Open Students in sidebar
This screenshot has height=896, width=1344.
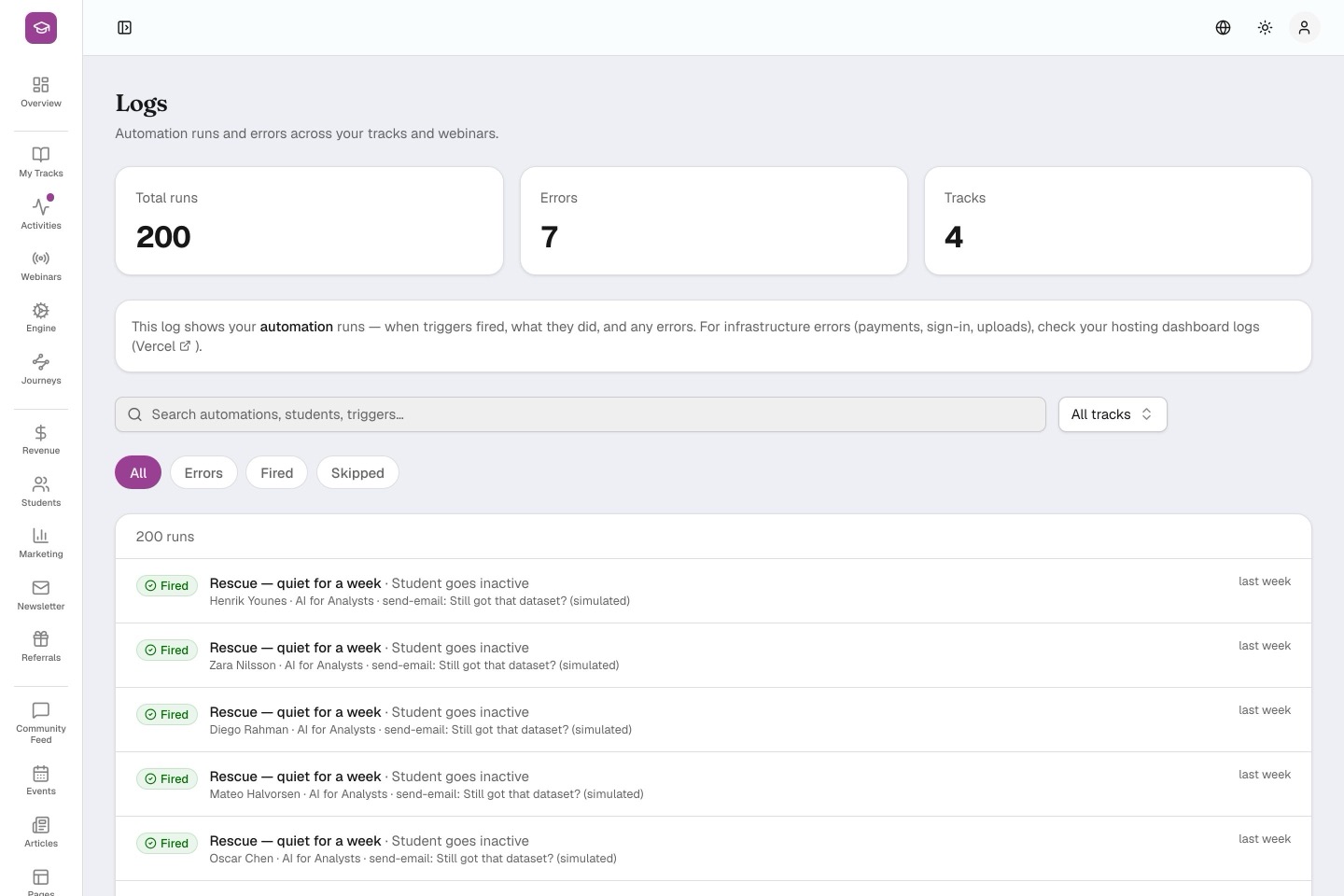pyautogui.click(x=41, y=492)
